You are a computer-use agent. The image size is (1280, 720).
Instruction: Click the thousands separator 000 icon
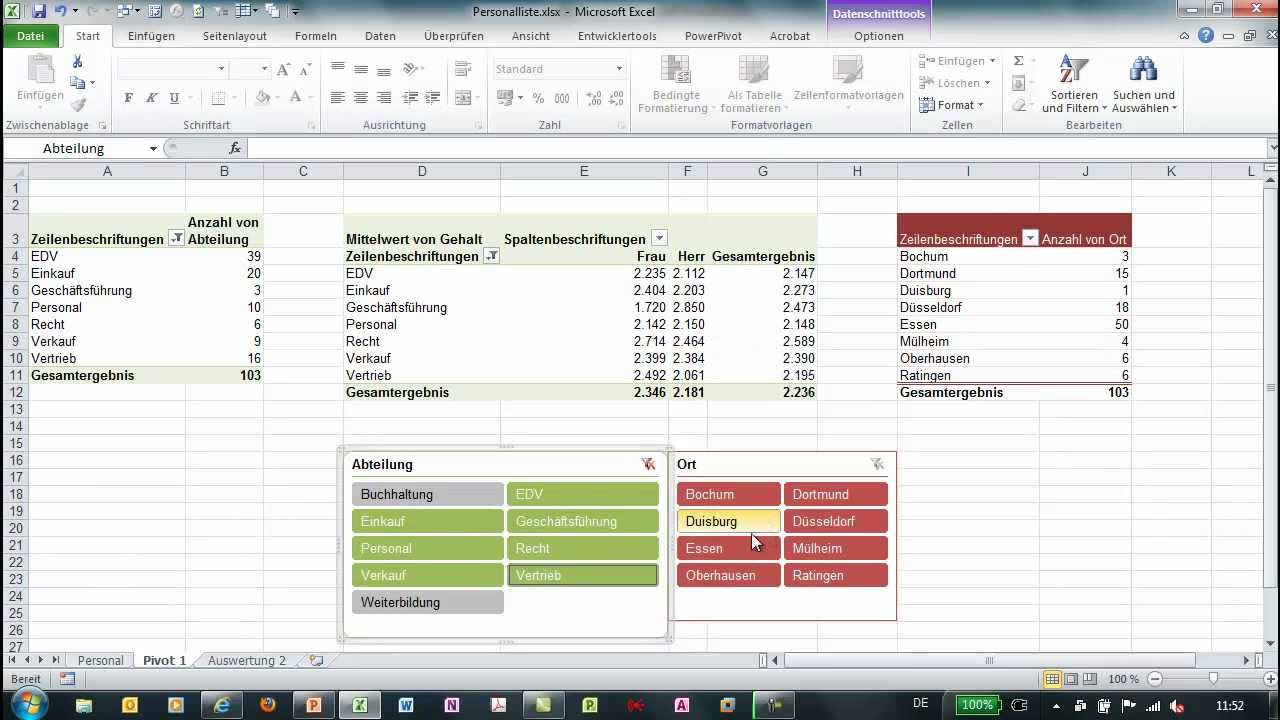click(x=562, y=98)
